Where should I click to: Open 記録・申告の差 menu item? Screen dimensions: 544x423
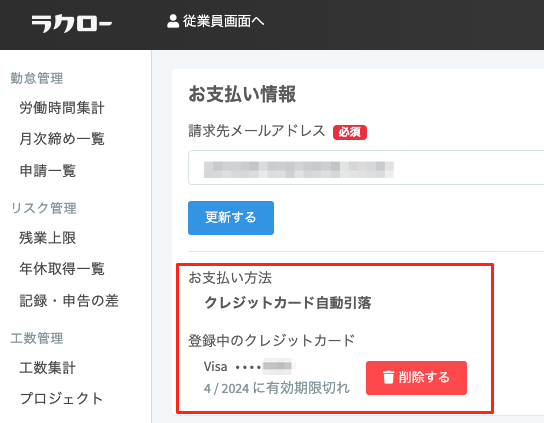69,301
